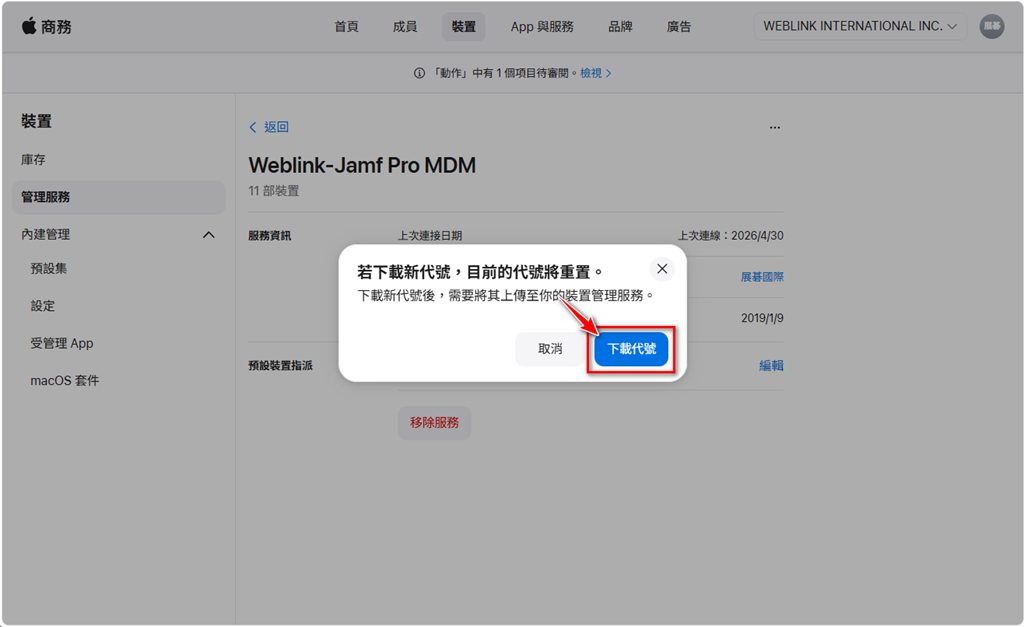Go to the 品牌 tab
The image size is (1024, 627).
click(620, 27)
